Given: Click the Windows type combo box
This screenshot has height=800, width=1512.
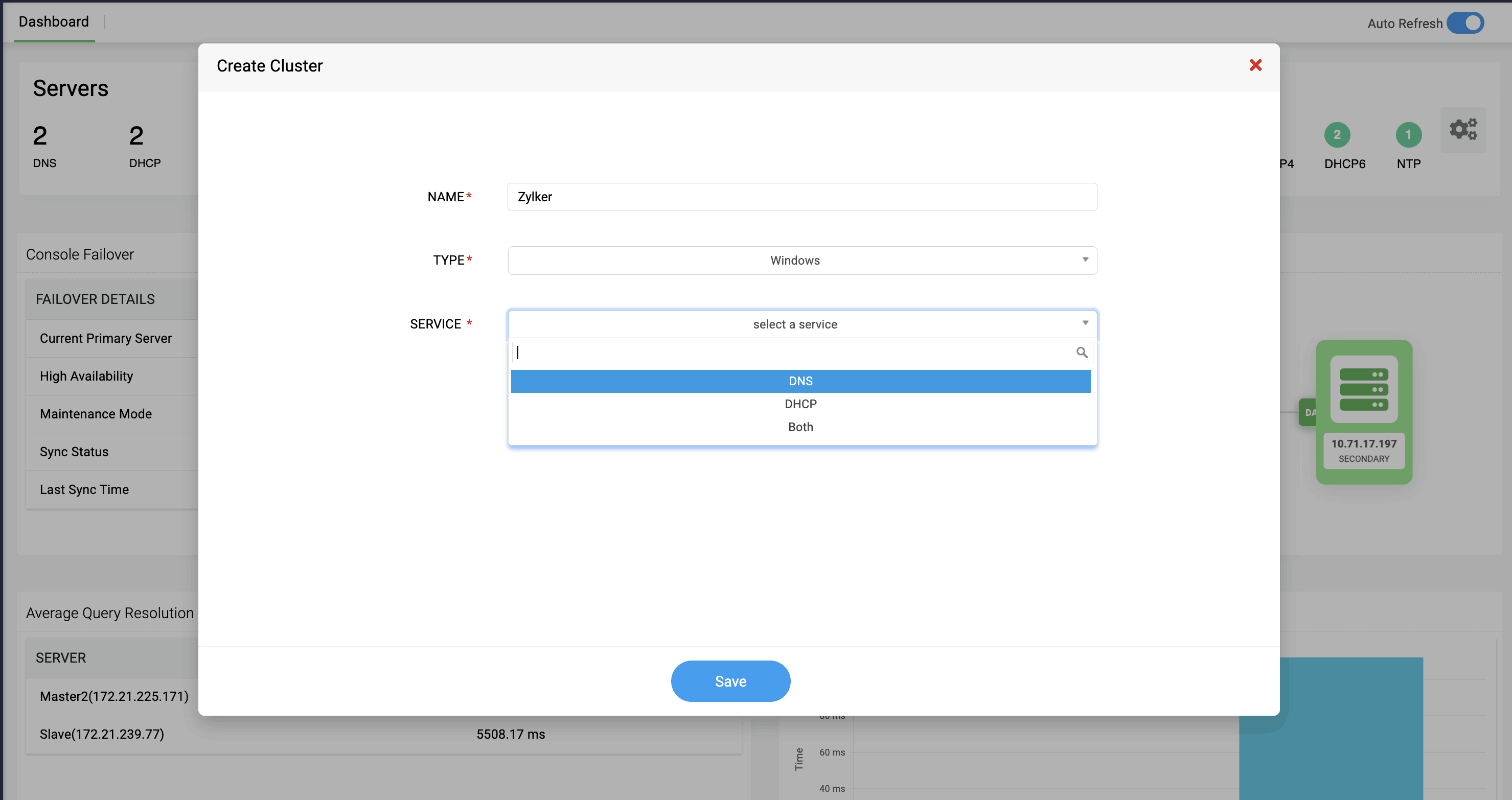Looking at the screenshot, I should (794, 261).
